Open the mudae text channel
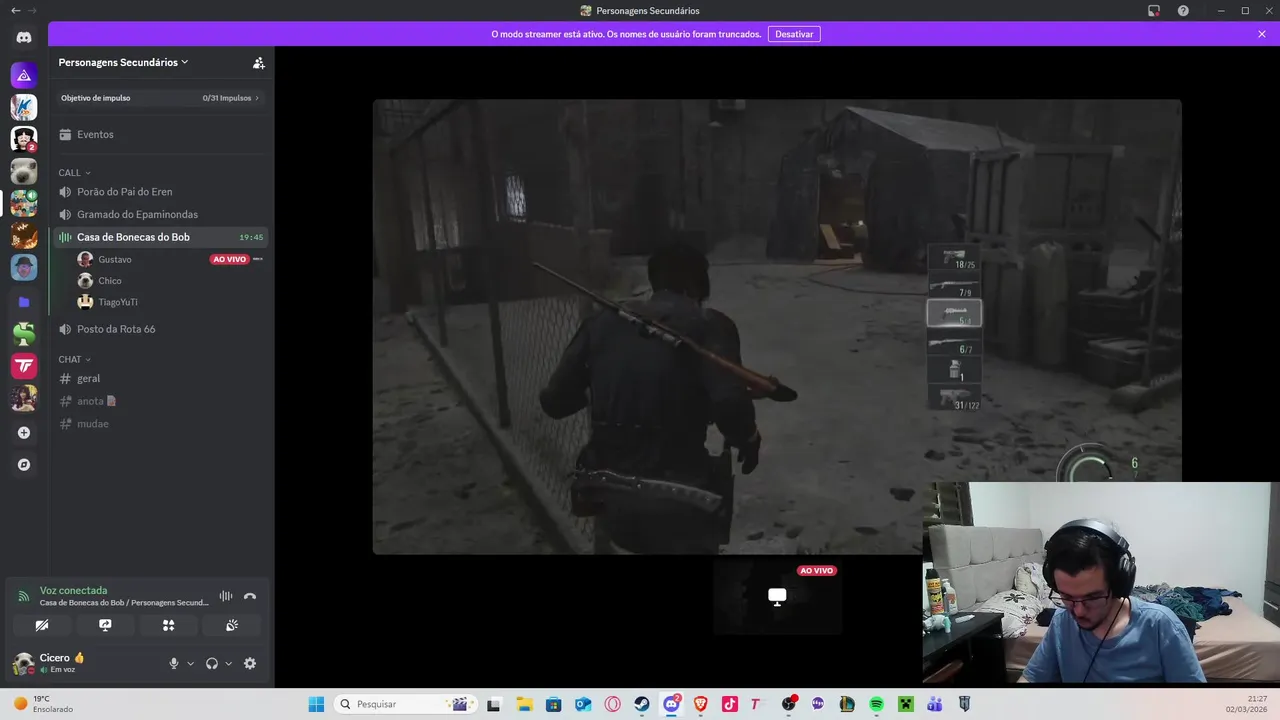The image size is (1280, 720). click(160, 424)
